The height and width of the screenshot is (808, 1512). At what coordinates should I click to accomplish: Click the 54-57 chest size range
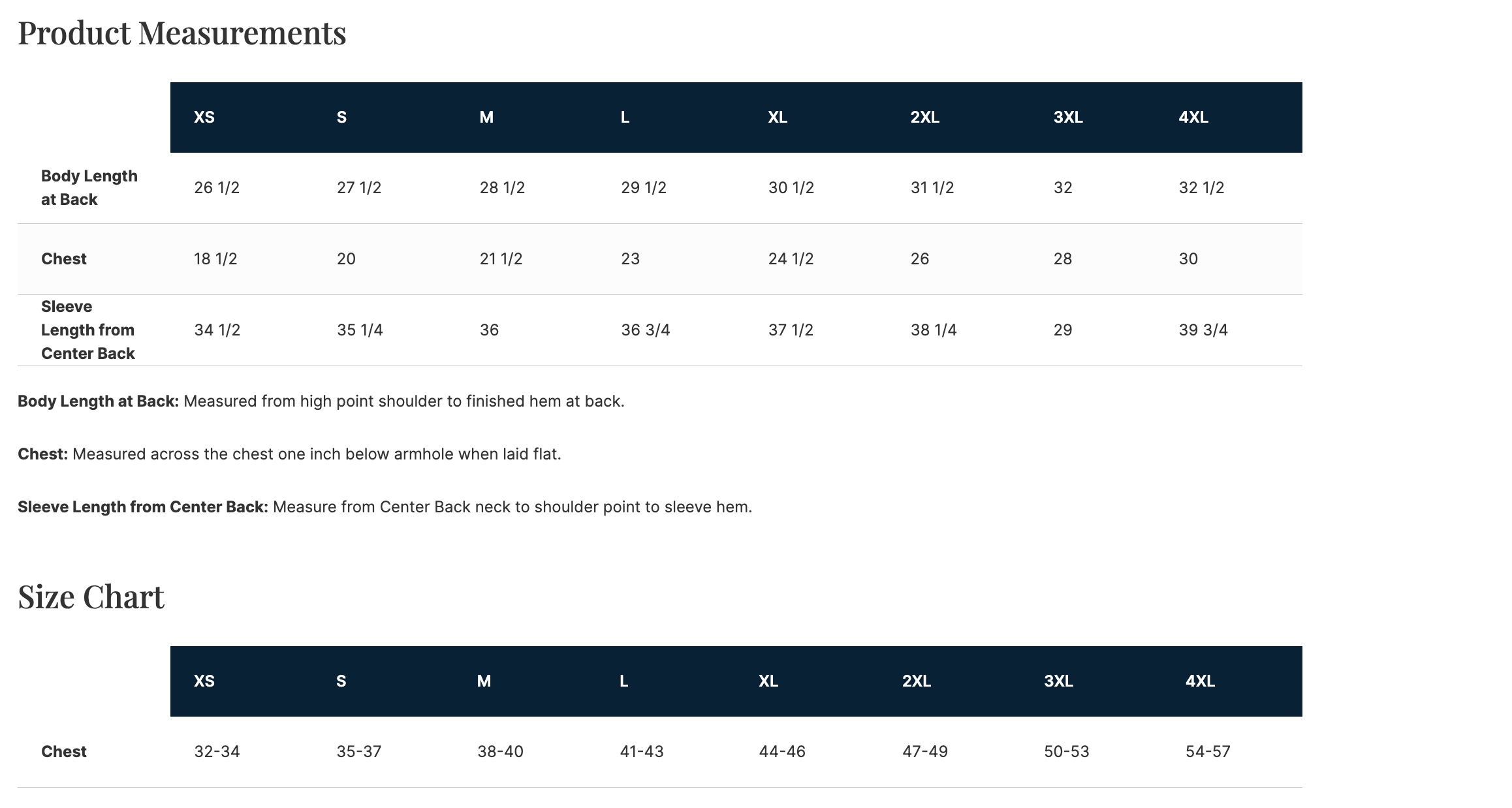(x=1208, y=752)
